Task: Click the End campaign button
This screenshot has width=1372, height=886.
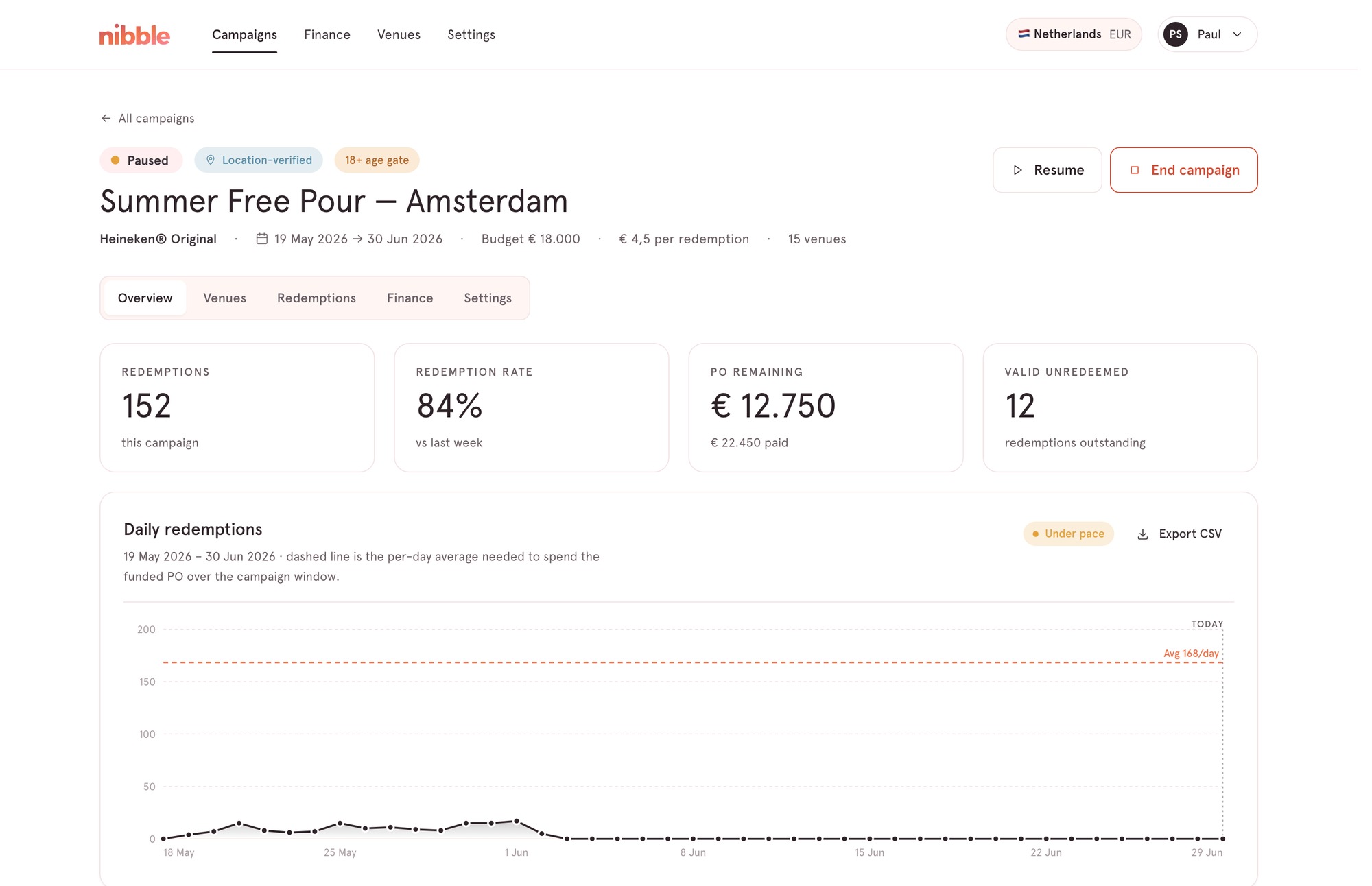Action: pos(1184,170)
